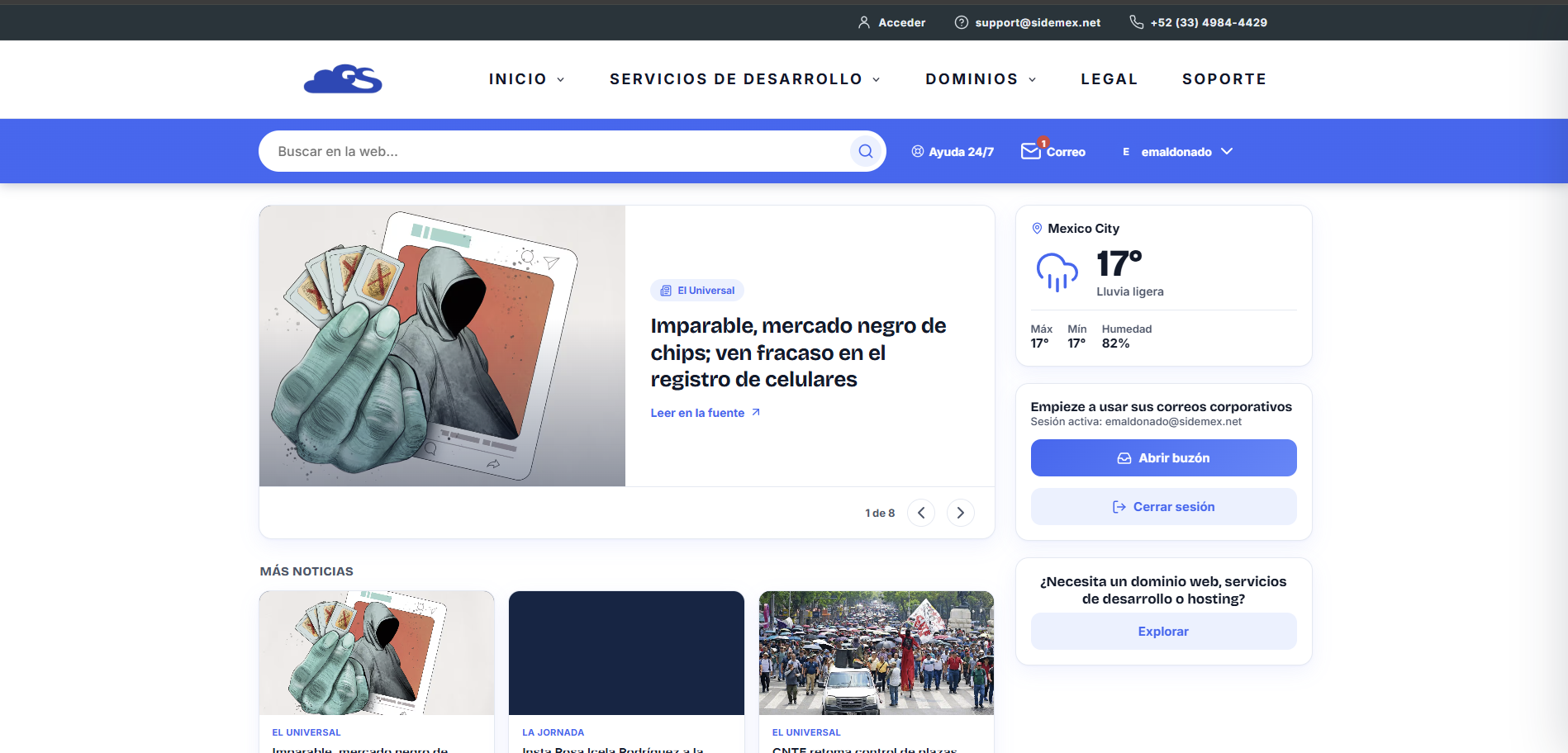Click the Ayuda 24/7 lifebuoy icon
This screenshot has height=753, width=1568.
click(x=918, y=151)
